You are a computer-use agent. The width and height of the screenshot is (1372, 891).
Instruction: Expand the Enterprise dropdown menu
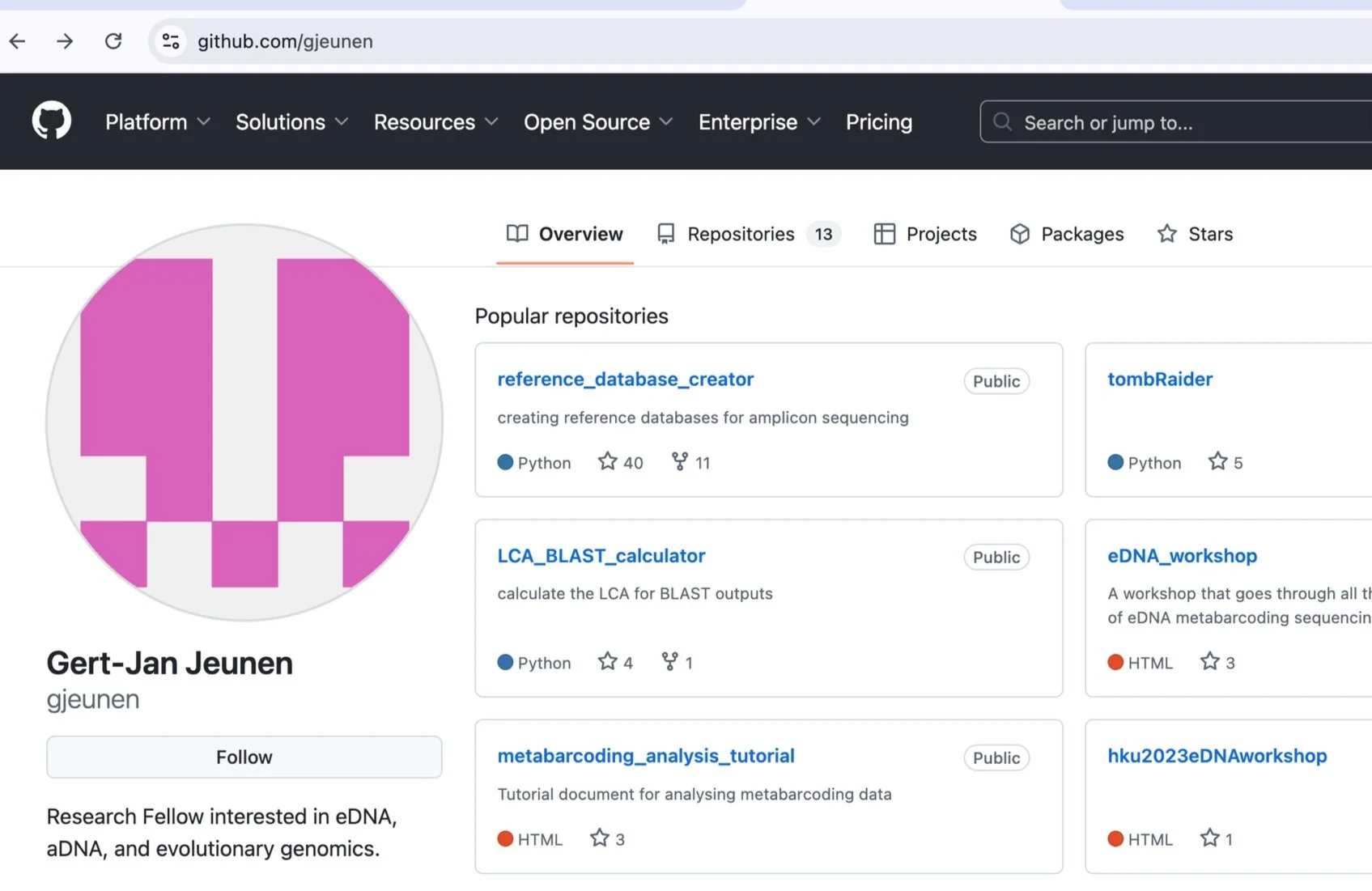[760, 122]
